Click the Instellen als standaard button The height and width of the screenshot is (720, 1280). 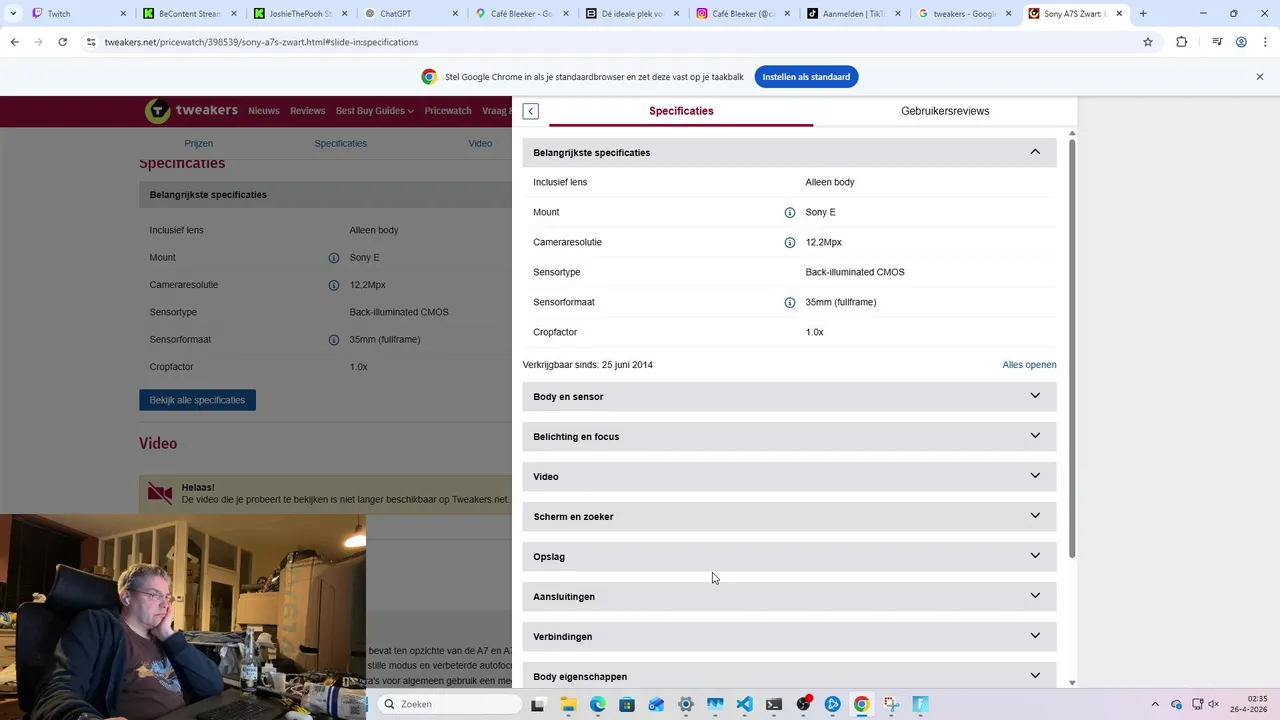(x=806, y=77)
